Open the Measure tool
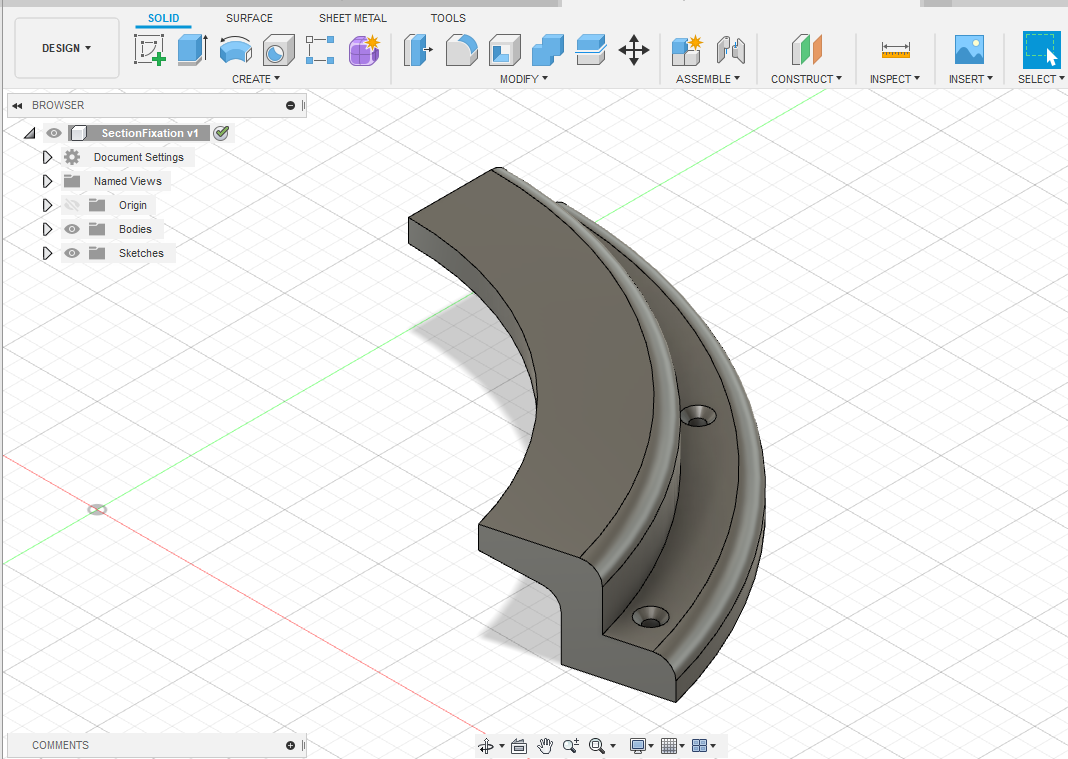Viewport: 1068px width, 759px height. [x=895, y=49]
